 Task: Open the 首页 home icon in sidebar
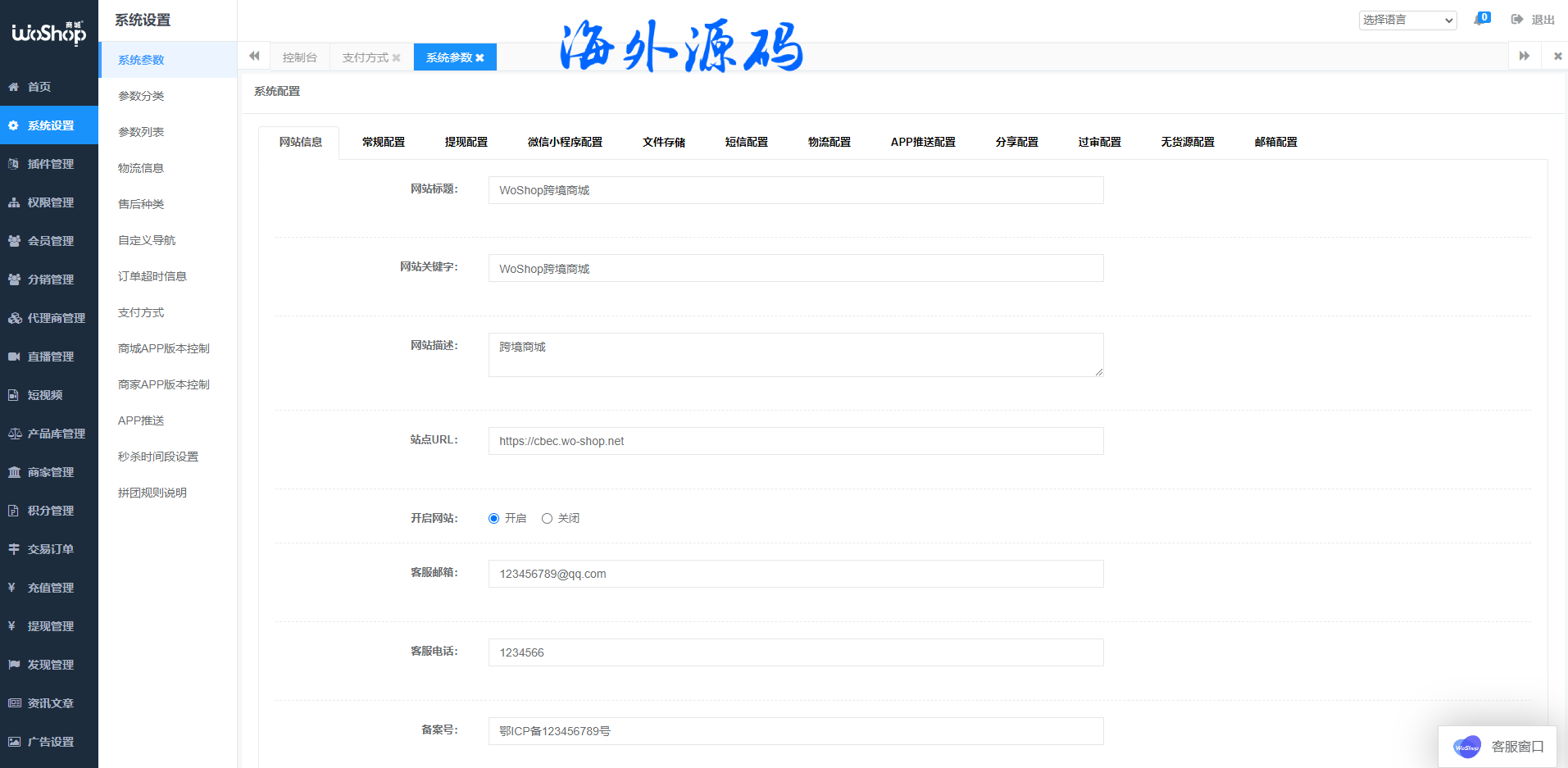14,87
